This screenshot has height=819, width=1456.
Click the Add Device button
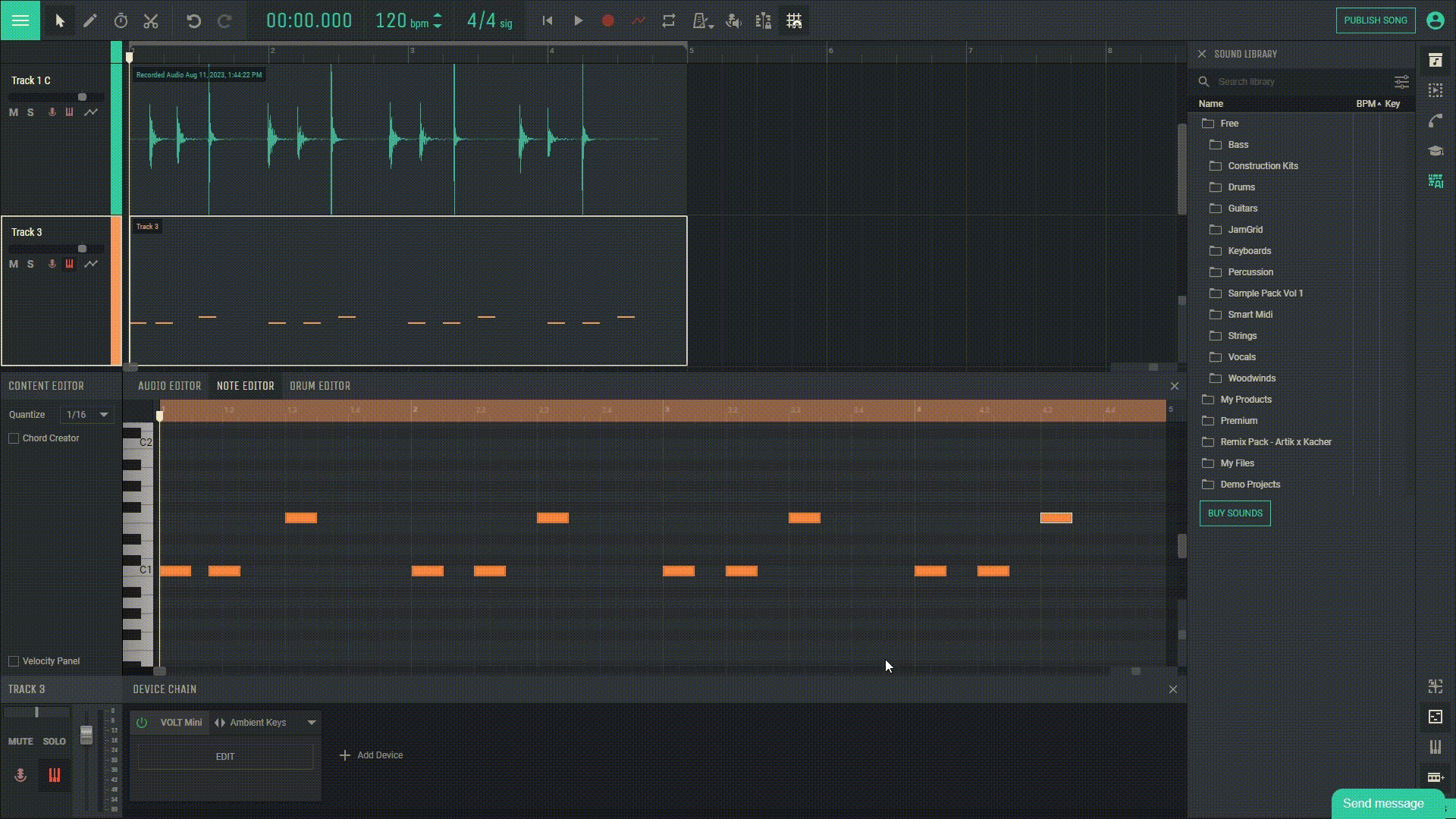point(371,755)
